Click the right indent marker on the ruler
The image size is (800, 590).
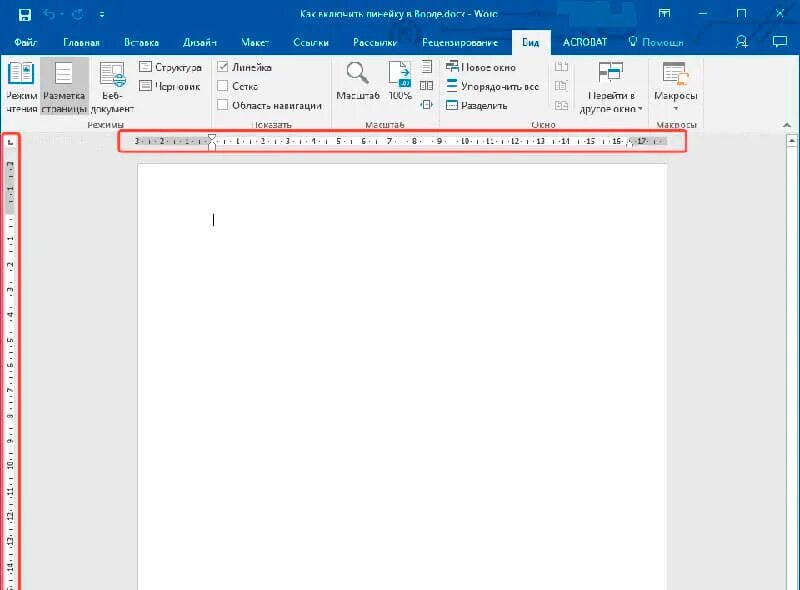(629, 144)
